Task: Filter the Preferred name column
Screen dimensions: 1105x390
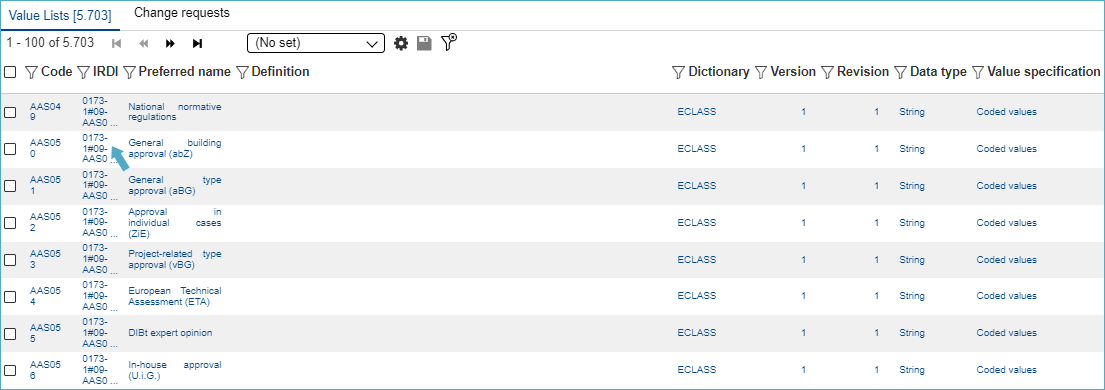Action: tap(129, 72)
